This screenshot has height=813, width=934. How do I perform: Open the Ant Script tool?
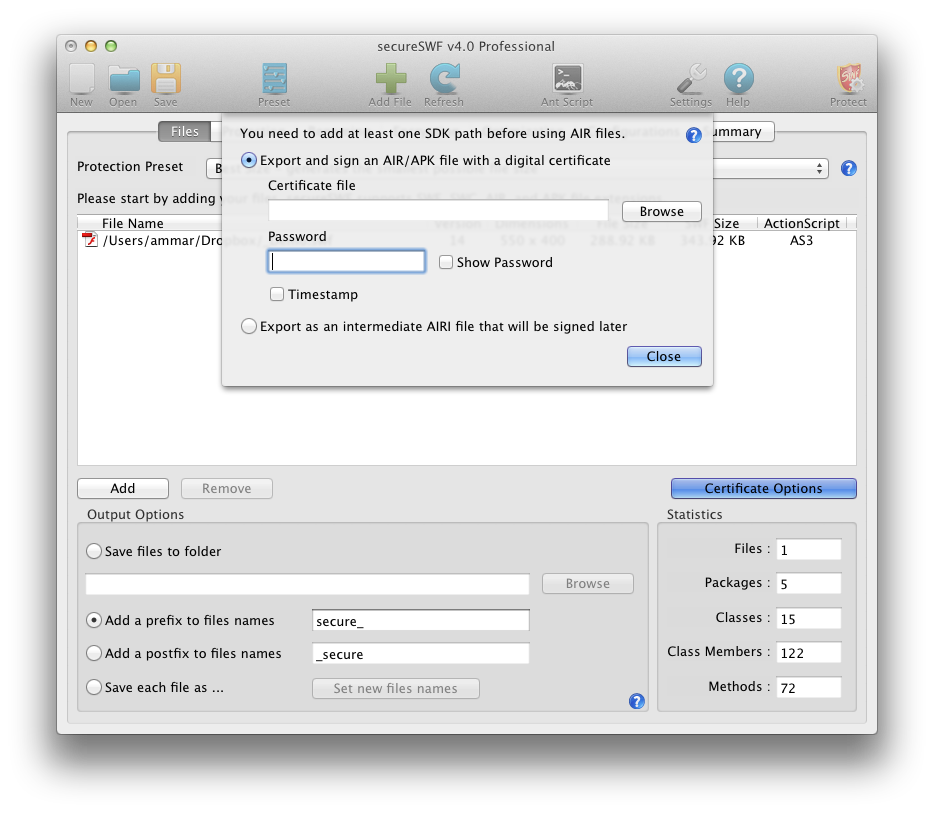point(567,82)
